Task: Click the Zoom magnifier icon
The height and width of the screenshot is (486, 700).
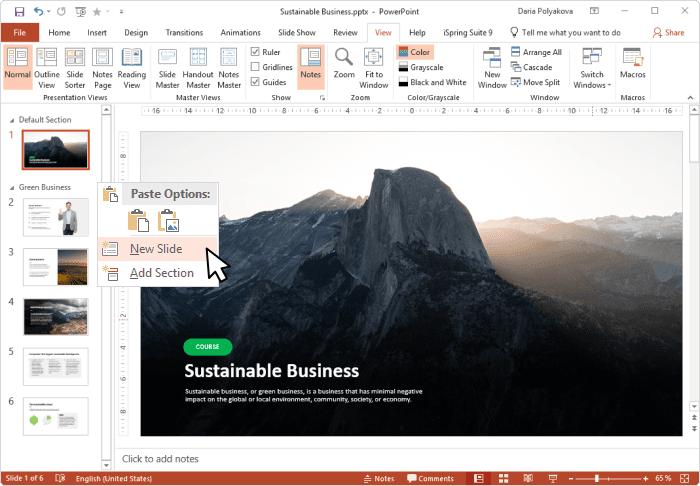Action: tap(344, 62)
